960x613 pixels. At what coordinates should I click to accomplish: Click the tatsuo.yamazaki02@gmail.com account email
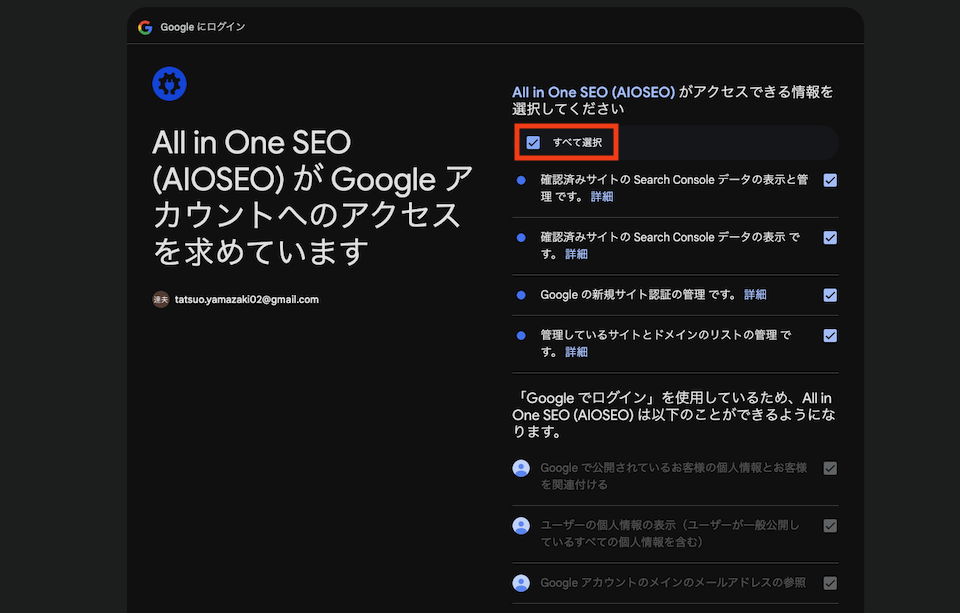pos(247,299)
